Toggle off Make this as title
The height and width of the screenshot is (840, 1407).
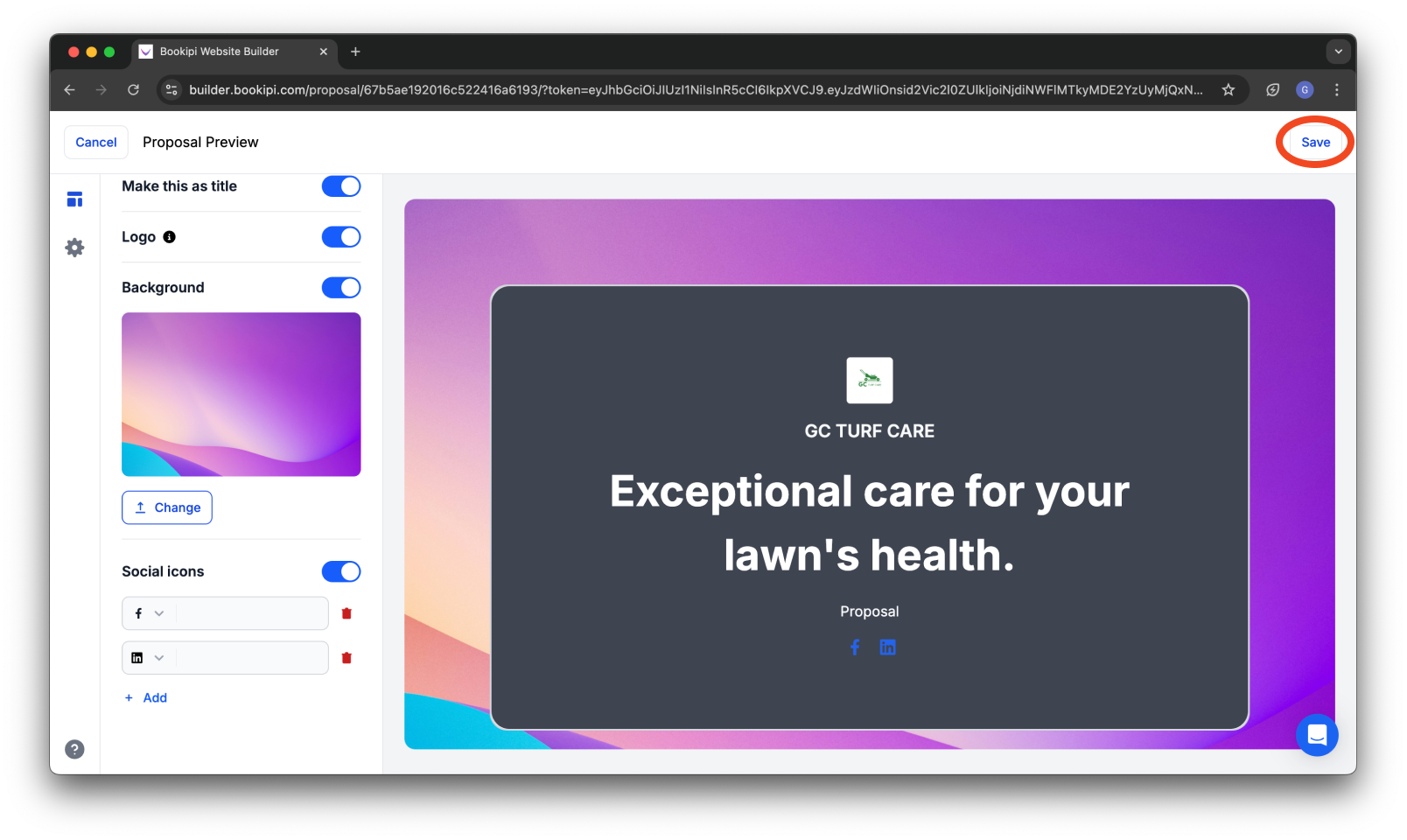pos(341,186)
